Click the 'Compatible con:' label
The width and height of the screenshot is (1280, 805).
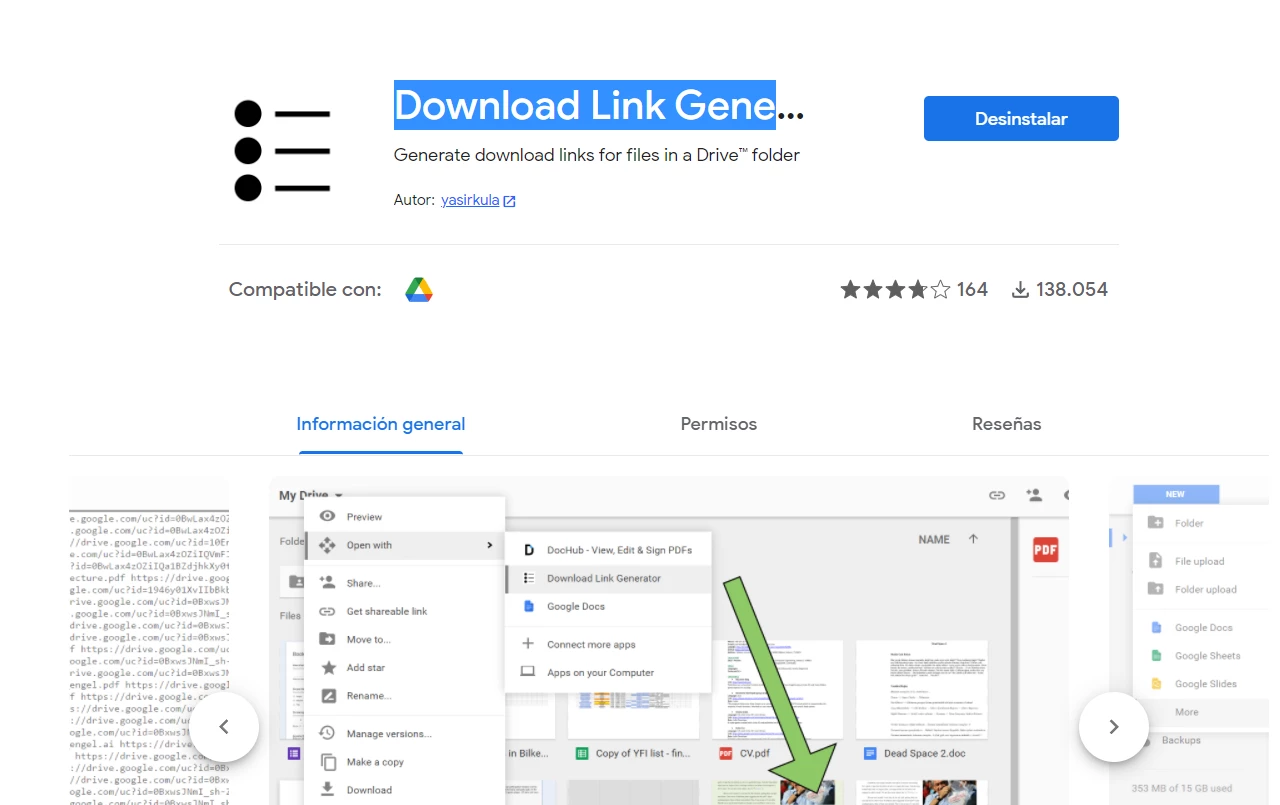305,290
